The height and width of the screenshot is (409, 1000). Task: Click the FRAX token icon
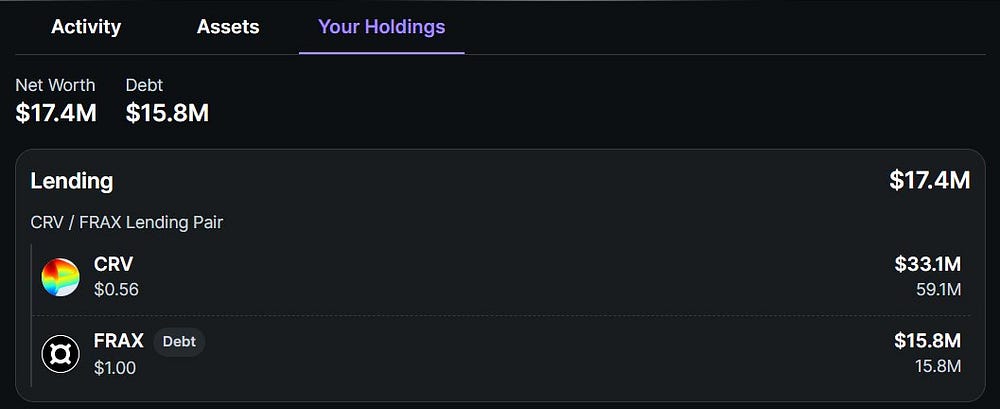click(x=60, y=354)
